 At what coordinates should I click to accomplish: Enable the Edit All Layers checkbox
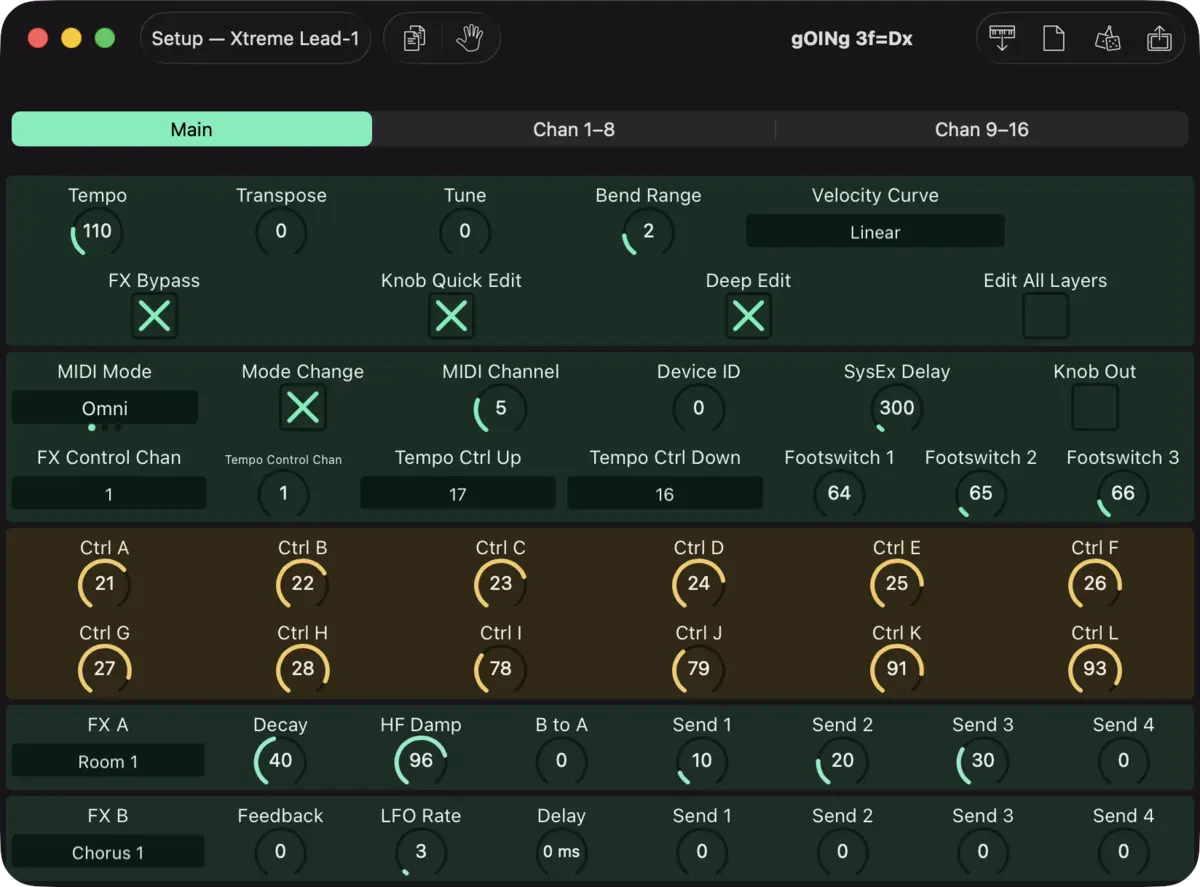coord(1045,316)
